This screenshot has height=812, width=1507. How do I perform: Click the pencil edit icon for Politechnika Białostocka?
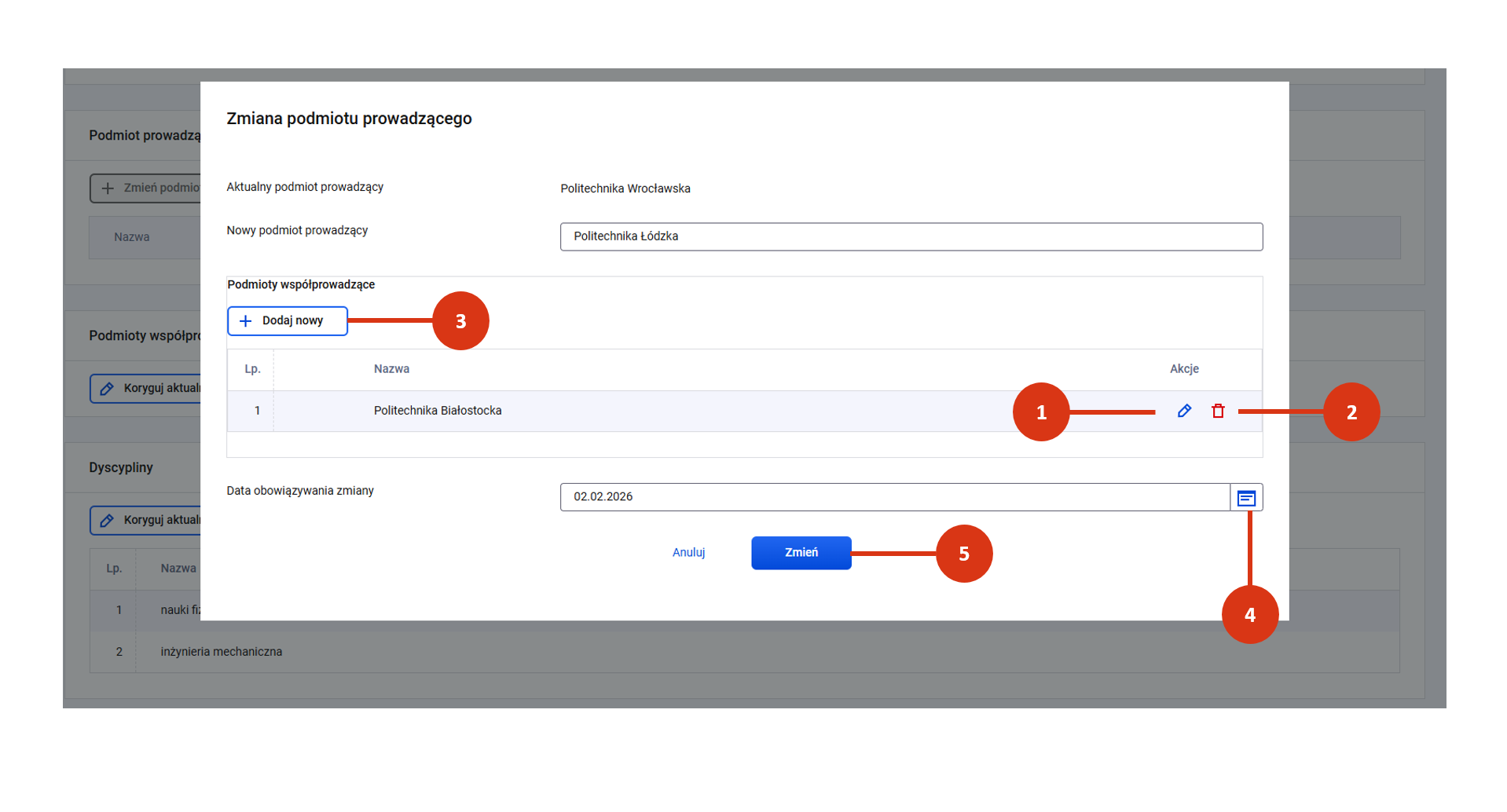1183,411
